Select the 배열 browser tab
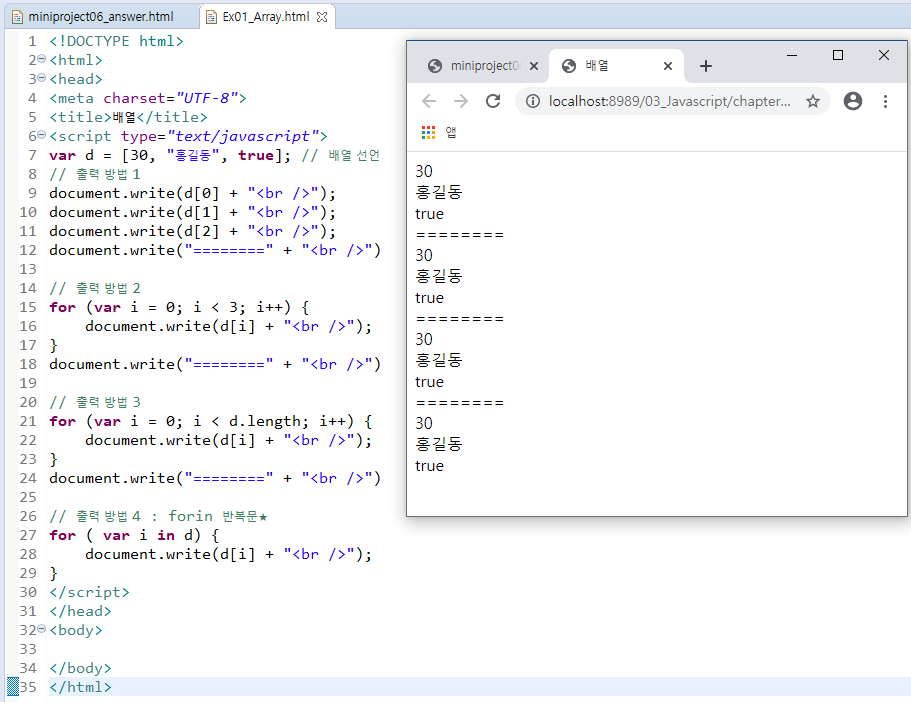Viewport: 911px width, 702px height. tap(616, 66)
